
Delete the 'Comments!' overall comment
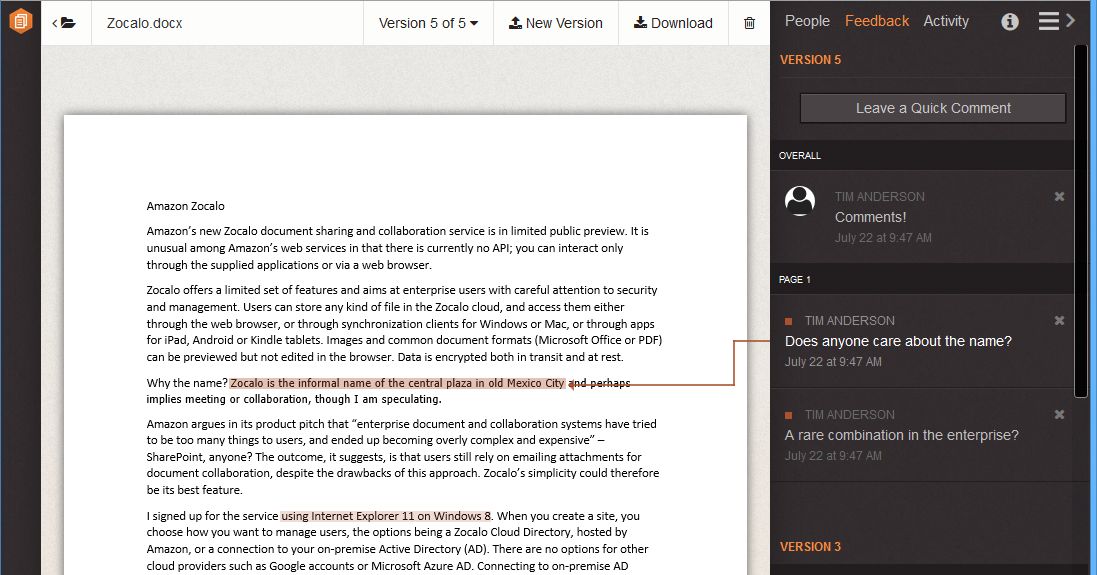(1059, 197)
